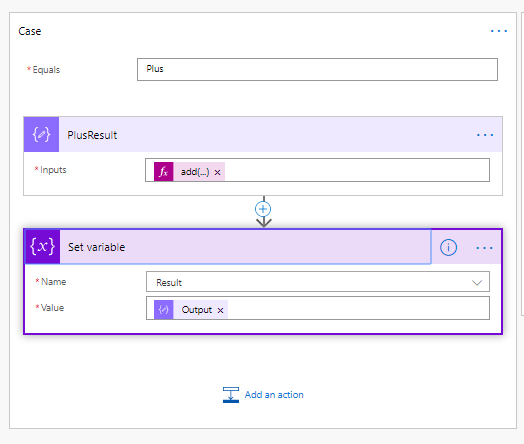
Task: Insert a new step with plus connector
Action: click(263, 209)
